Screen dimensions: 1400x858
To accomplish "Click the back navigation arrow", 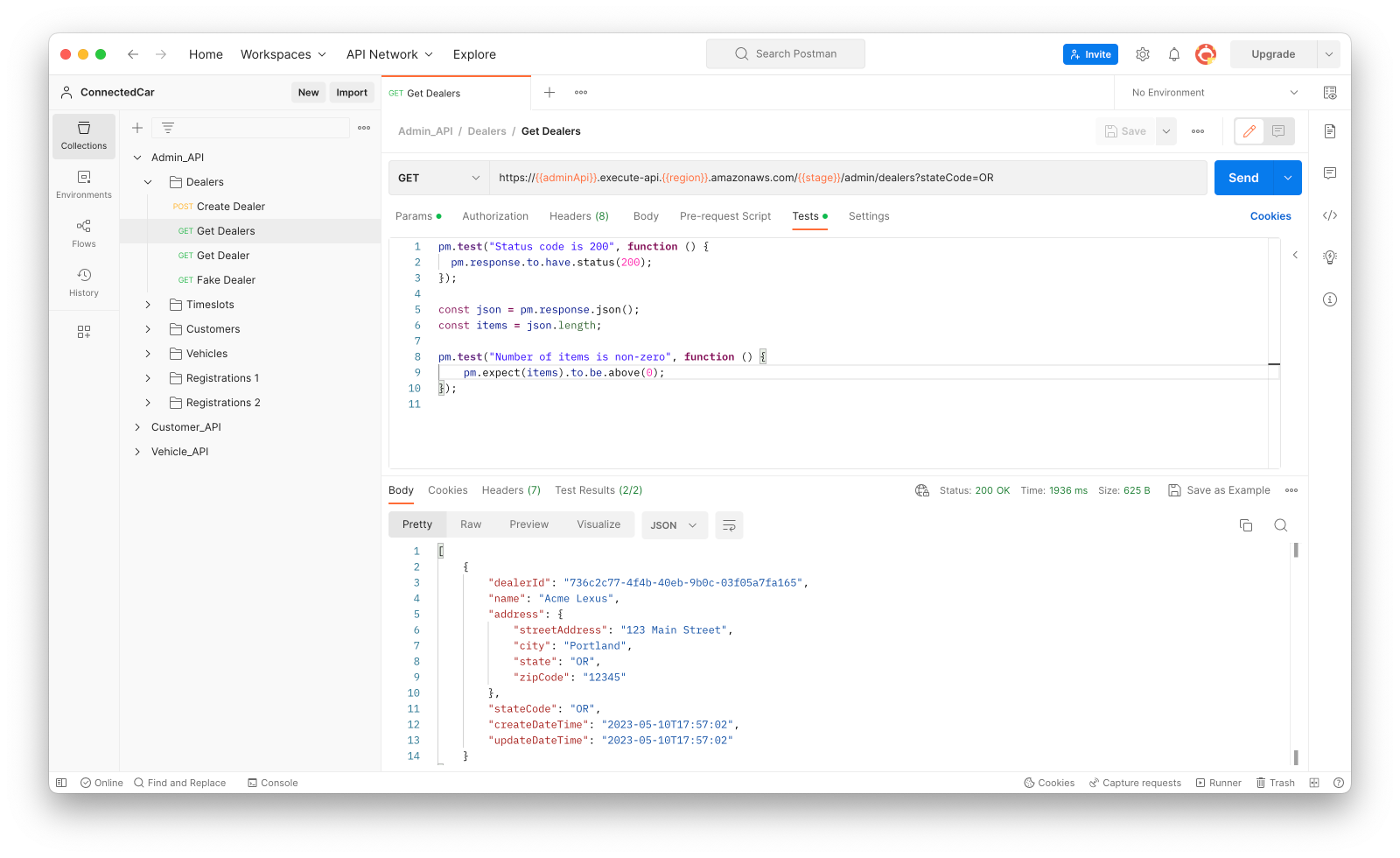I will pyautogui.click(x=133, y=54).
